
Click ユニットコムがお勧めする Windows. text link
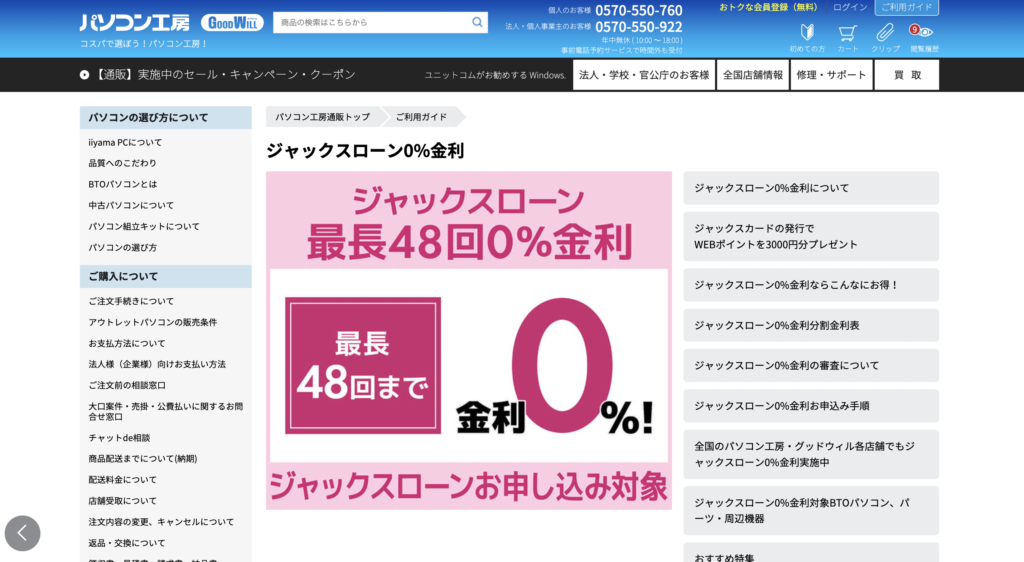pos(495,75)
